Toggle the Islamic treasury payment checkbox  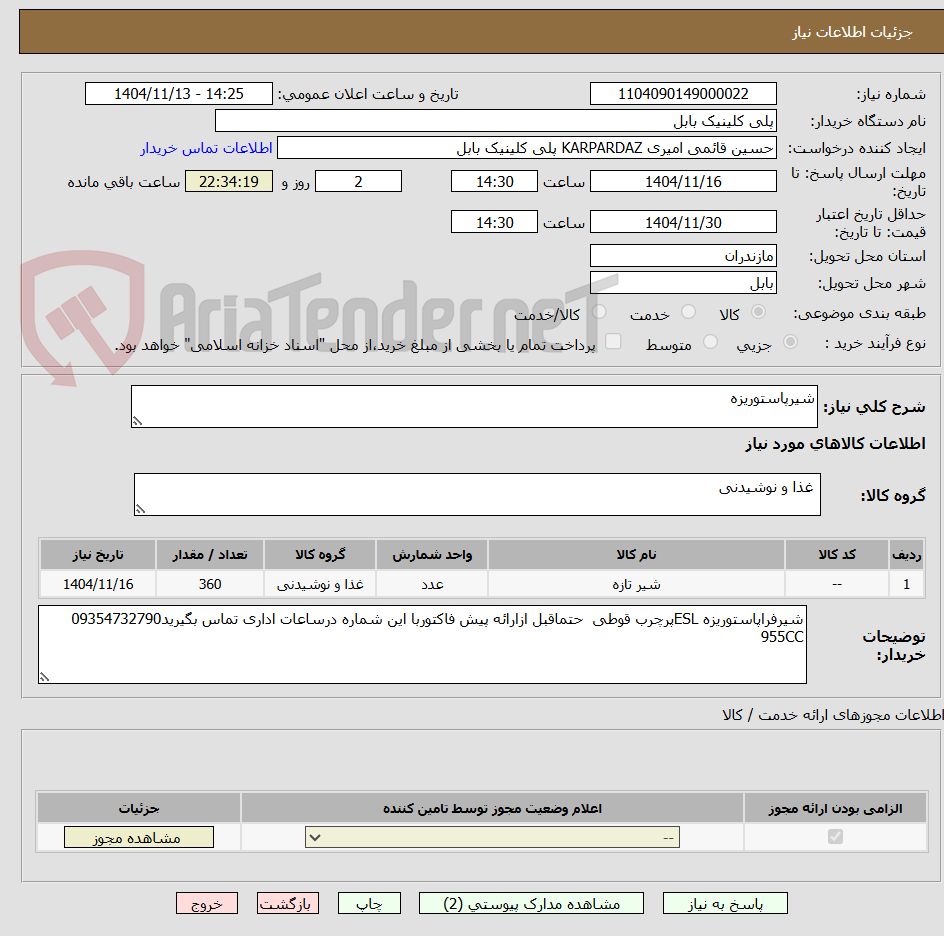(613, 341)
